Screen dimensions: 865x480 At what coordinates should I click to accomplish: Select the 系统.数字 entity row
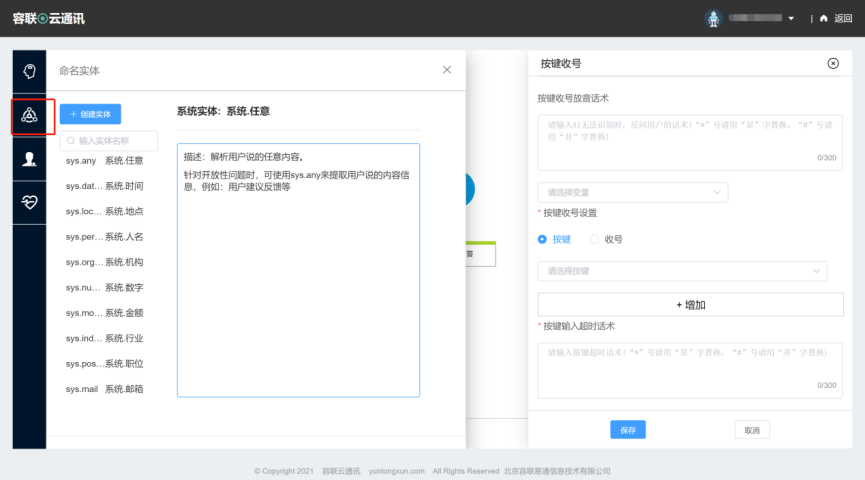(104, 287)
